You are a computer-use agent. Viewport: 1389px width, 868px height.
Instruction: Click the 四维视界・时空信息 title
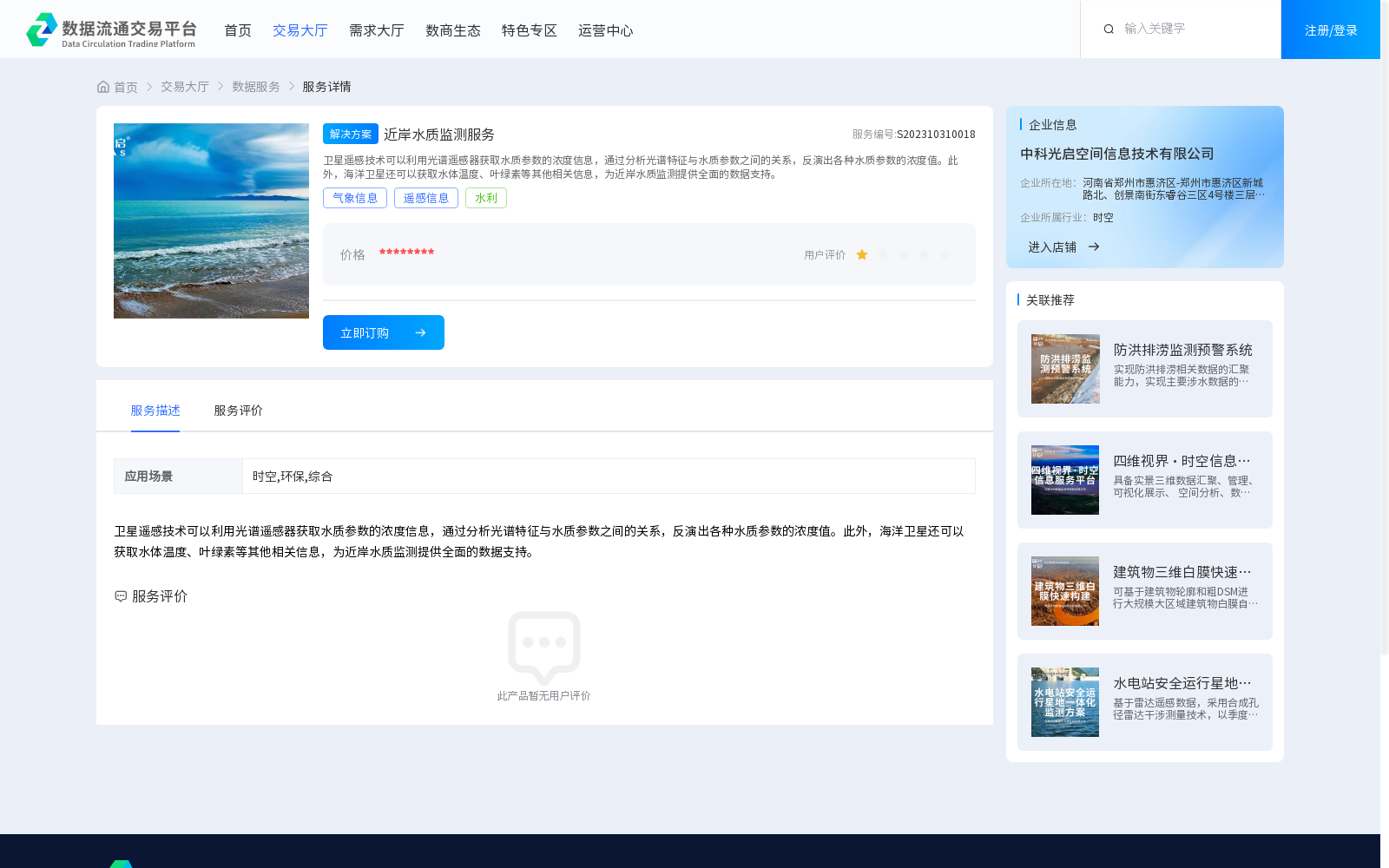[x=1182, y=461]
